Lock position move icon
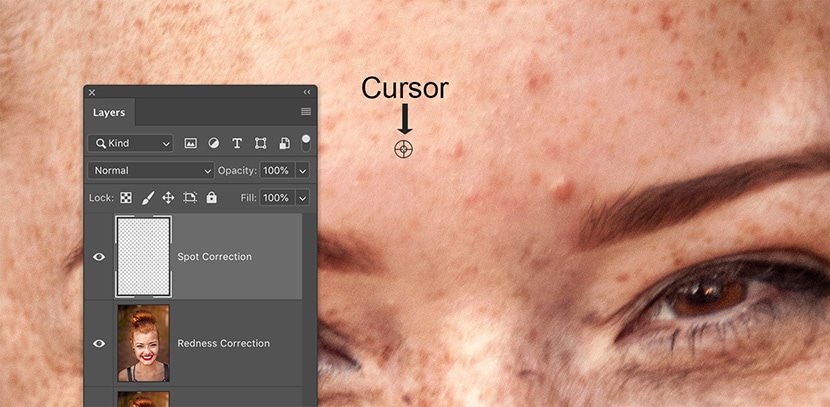 tap(168, 198)
